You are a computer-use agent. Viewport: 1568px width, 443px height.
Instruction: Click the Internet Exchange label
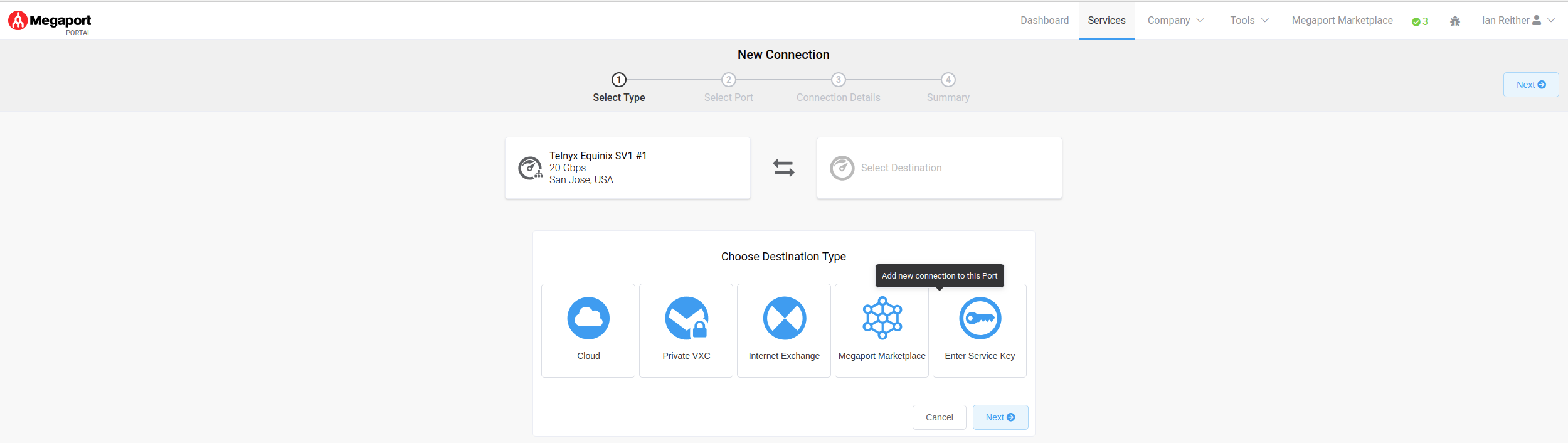point(785,356)
